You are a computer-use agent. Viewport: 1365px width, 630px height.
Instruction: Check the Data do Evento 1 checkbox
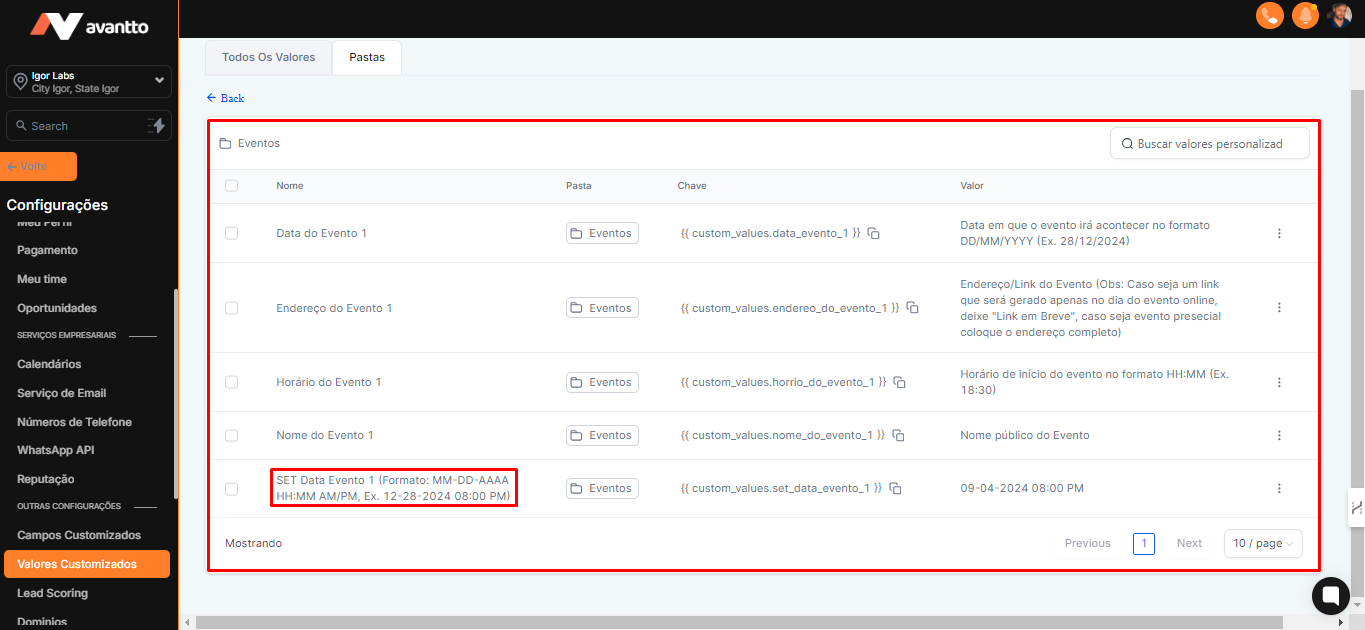(x=232, y=233)
